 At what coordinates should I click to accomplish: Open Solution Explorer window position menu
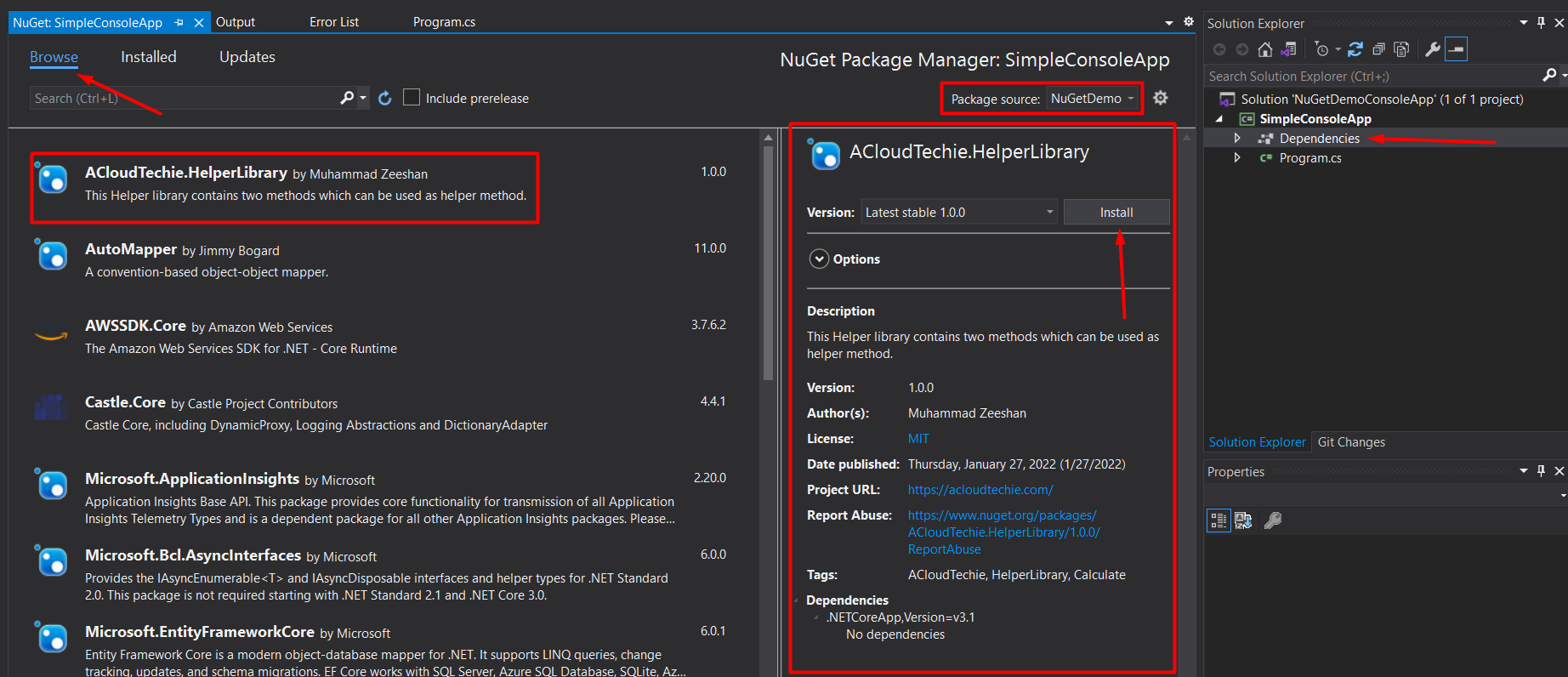tap(1524, 23)
